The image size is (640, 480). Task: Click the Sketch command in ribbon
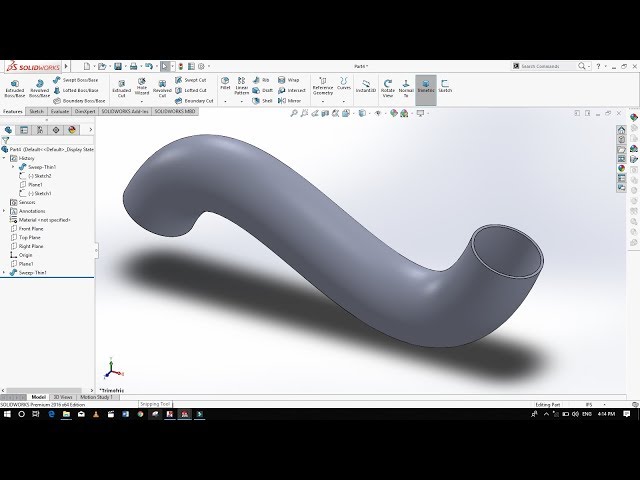(445, 86)
